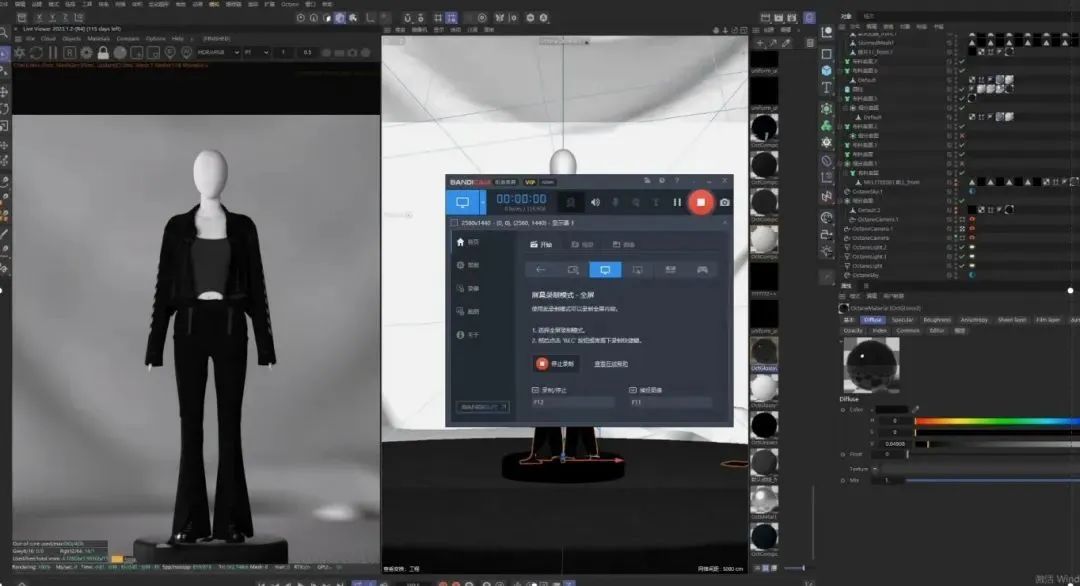This screenshot has width=1080, height=586.
Task: Click the Octane settings gear in Live Viewer
Action: click(x=17, y=52)
